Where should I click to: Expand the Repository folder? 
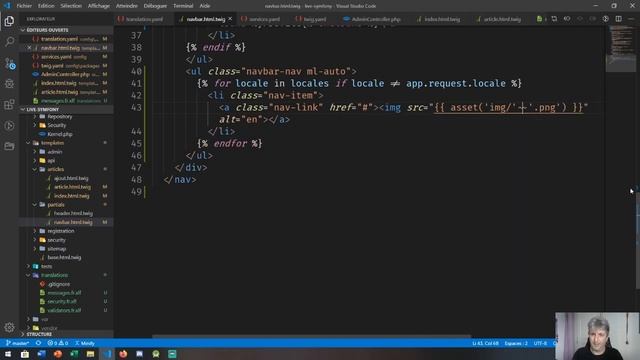[x=66, y=116]
